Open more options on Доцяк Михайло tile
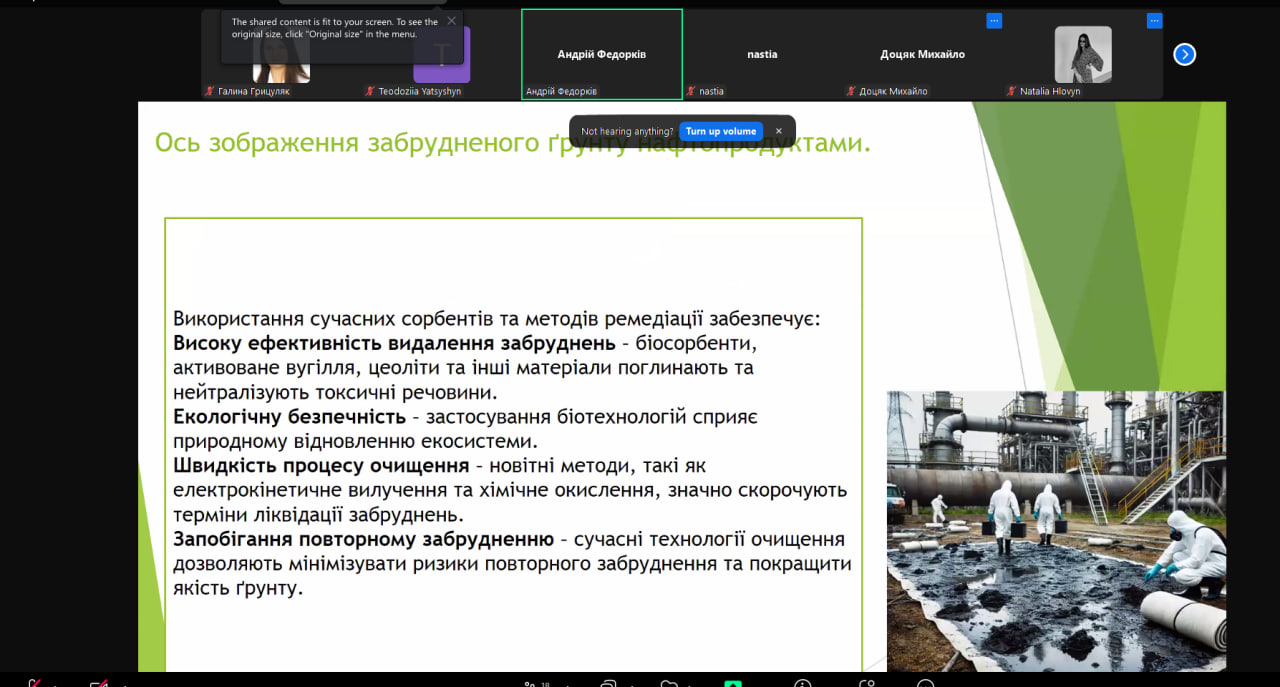Image resolution: width=1280 pixels, height=687 pixels. [x=993, y=20]
